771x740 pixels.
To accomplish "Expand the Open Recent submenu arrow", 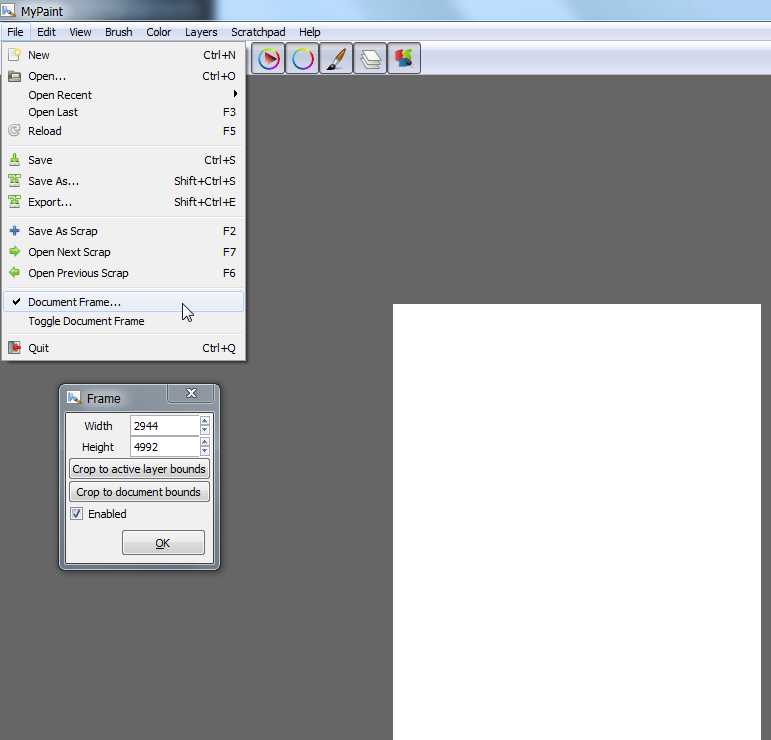I will coord(235,93).
